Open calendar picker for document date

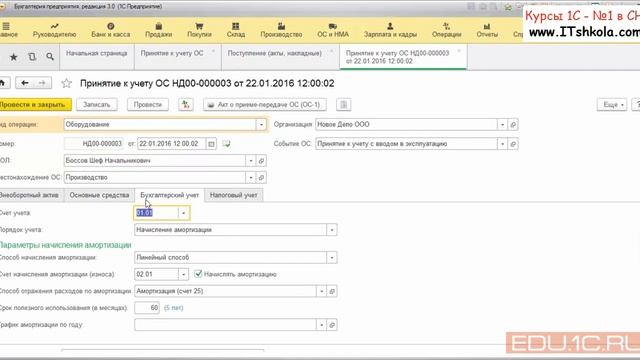[x=211, y=144]
